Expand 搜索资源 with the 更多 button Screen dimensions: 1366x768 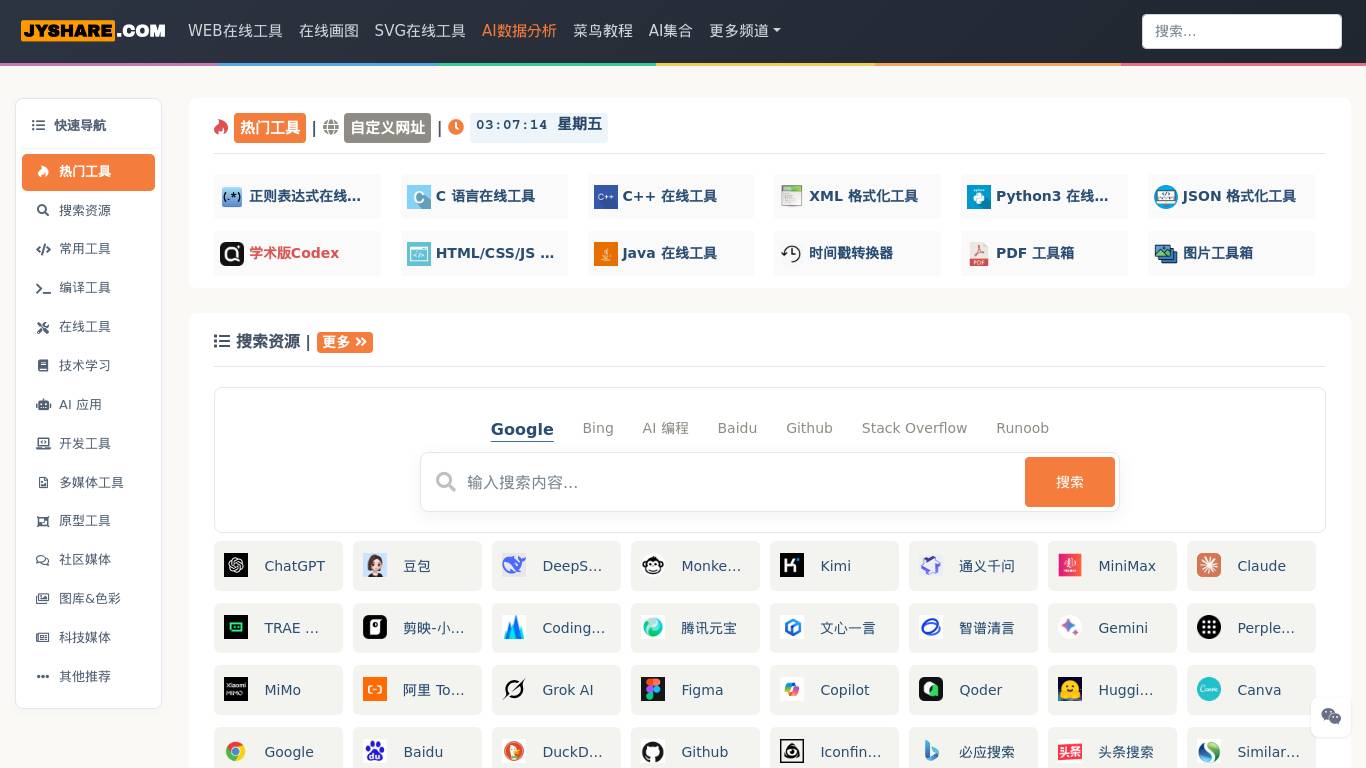(345, 342)
